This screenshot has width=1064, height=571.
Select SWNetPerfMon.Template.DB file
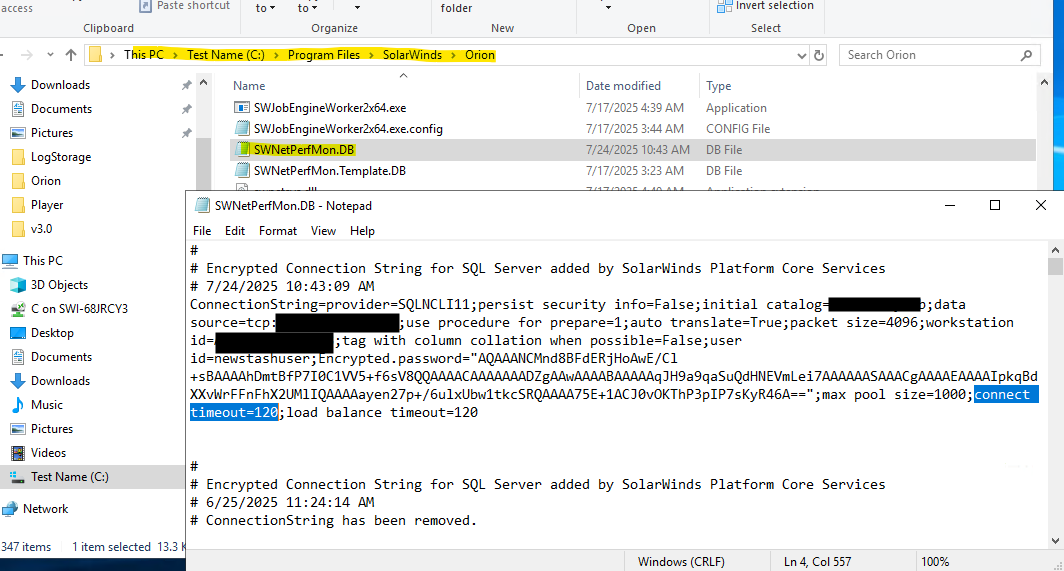click(x=330, y=171)
